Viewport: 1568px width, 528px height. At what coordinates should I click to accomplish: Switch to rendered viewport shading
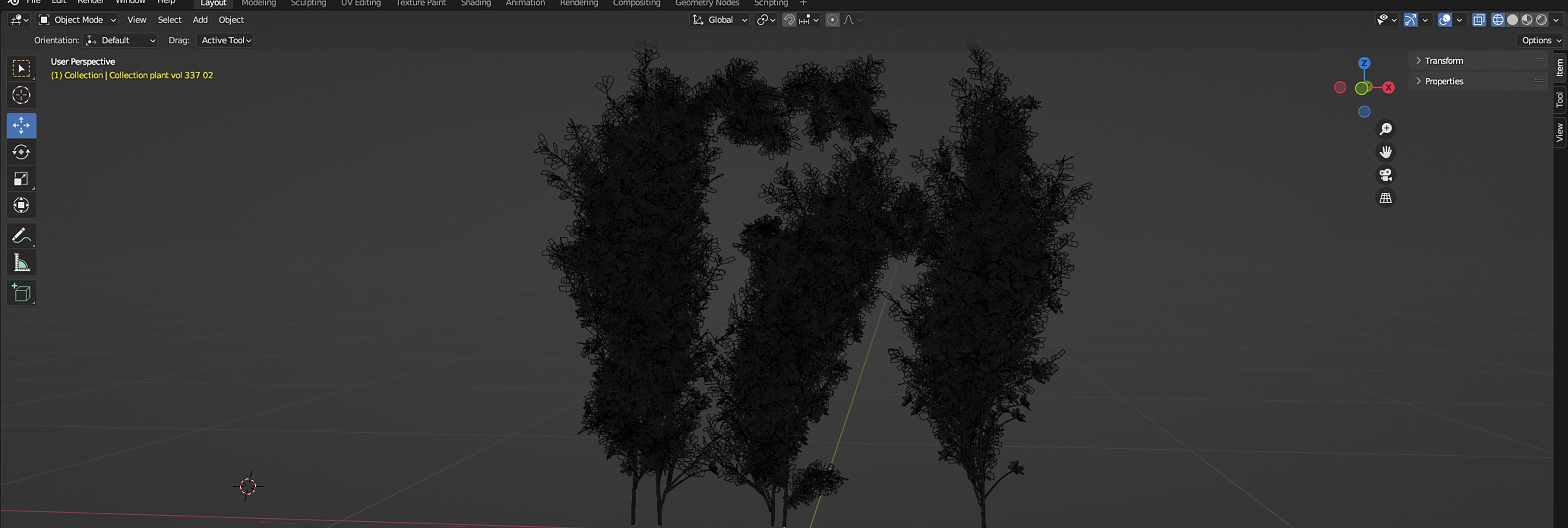[1541, 20]
